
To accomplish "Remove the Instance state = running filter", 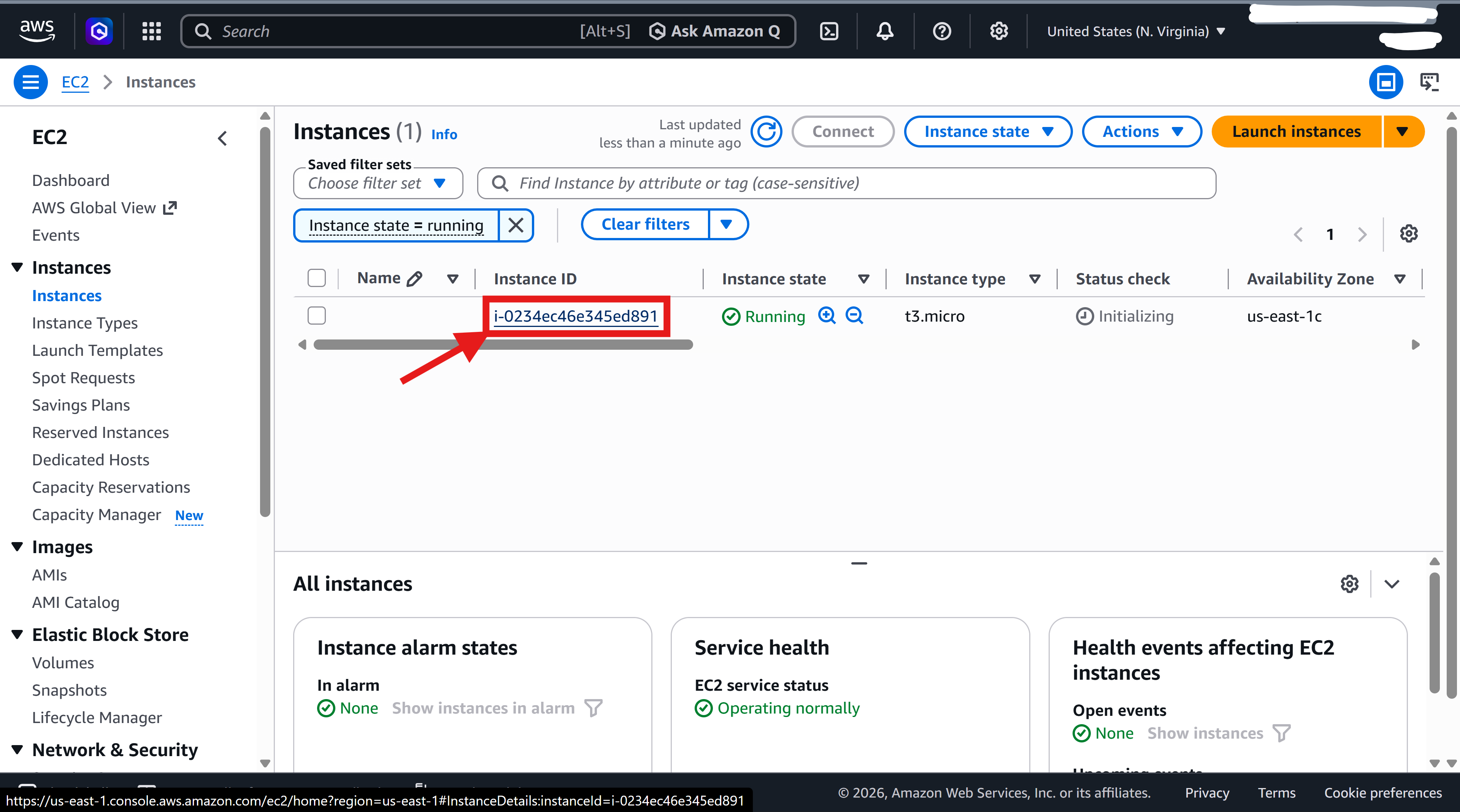I will pos(516,225).
